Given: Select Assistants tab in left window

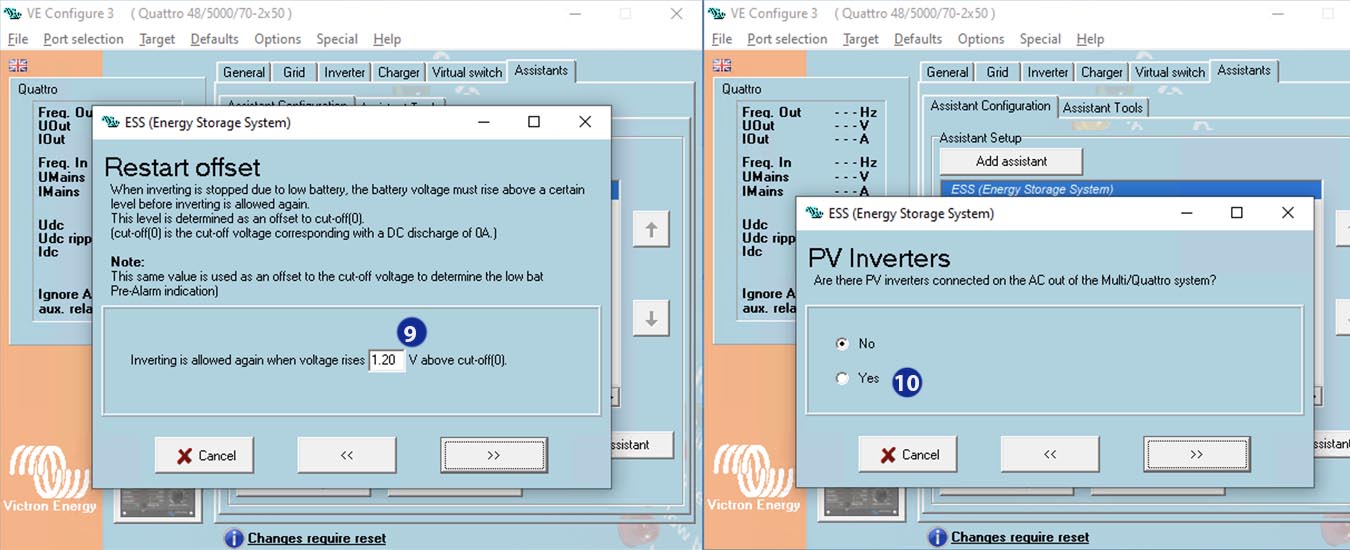Looking at the screenshot, I should click(541, 70).
